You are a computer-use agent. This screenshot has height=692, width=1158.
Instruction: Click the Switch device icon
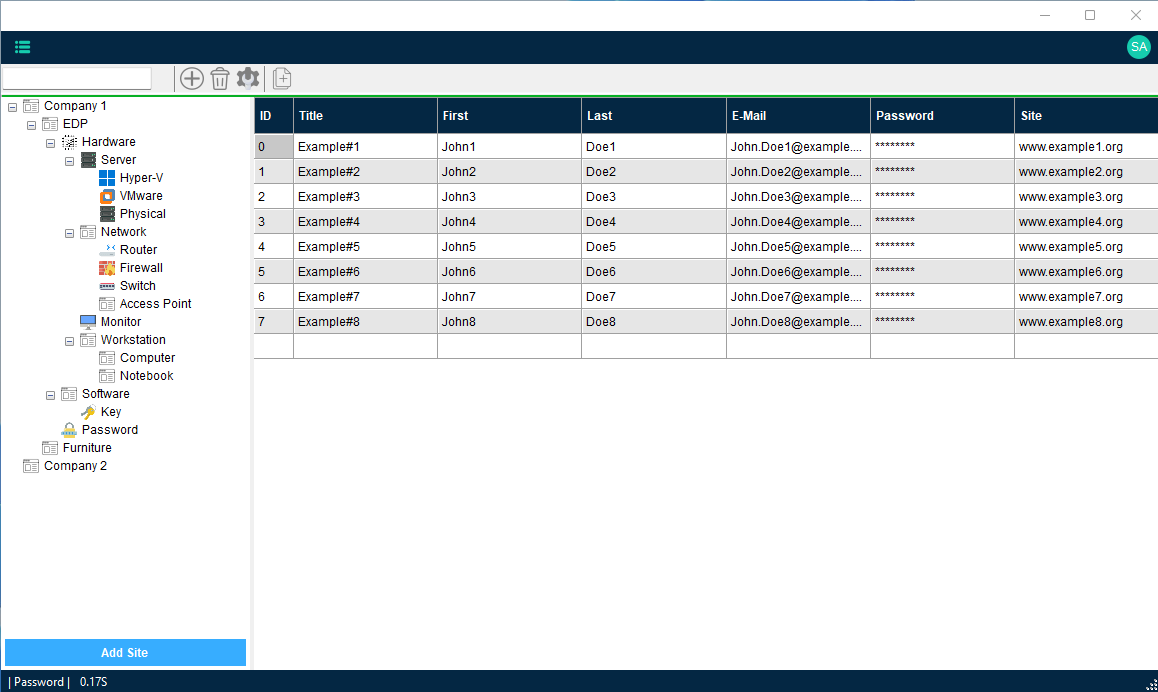tap(107, 286)
